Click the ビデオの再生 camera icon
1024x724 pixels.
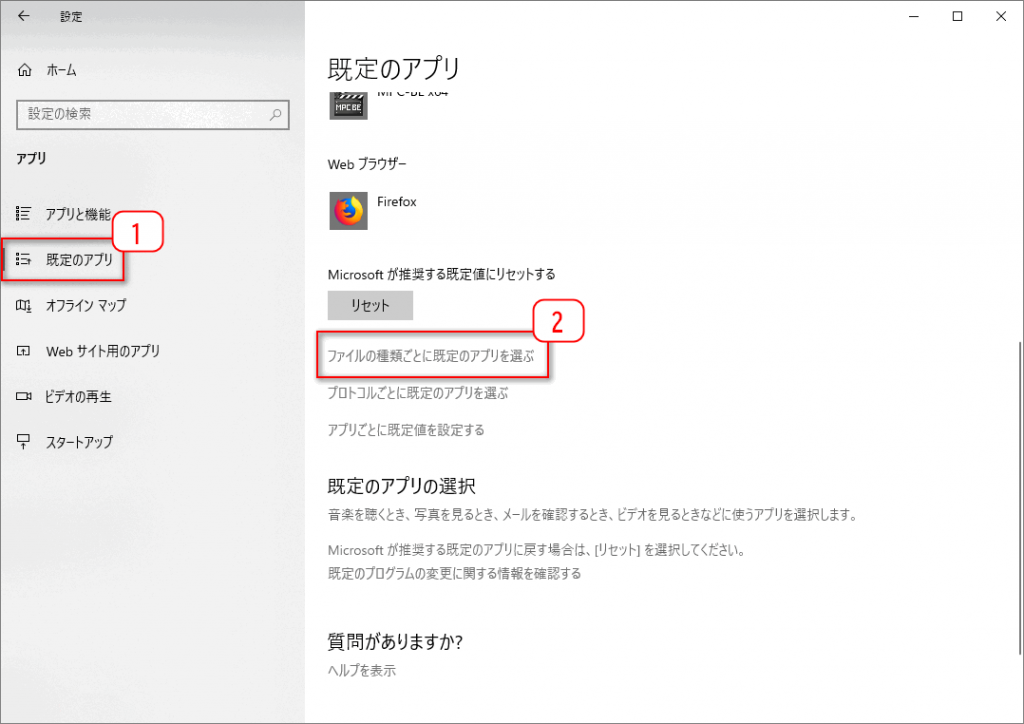[25, 397]
